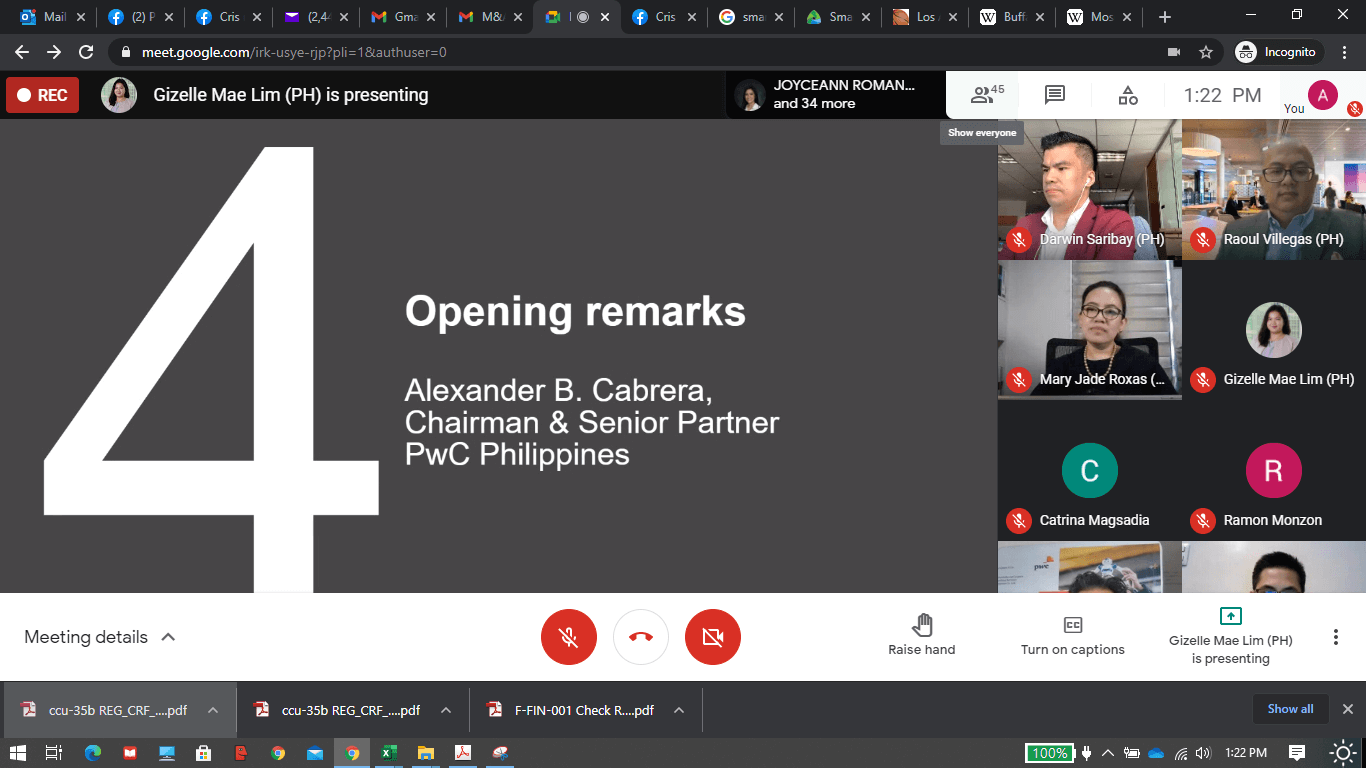Open the three-dot more options menu
The height and width of the screenshot is (768, 1366).
tap(1335, 637)
